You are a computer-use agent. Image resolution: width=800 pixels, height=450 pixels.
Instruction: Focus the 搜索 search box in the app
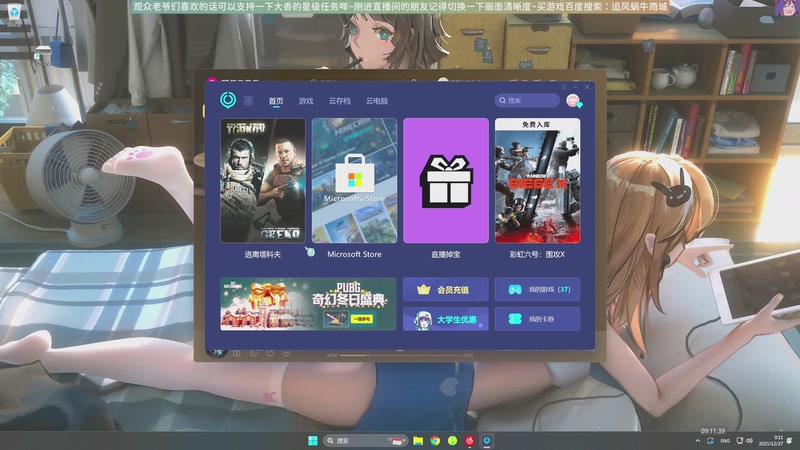tap(527, 101)
